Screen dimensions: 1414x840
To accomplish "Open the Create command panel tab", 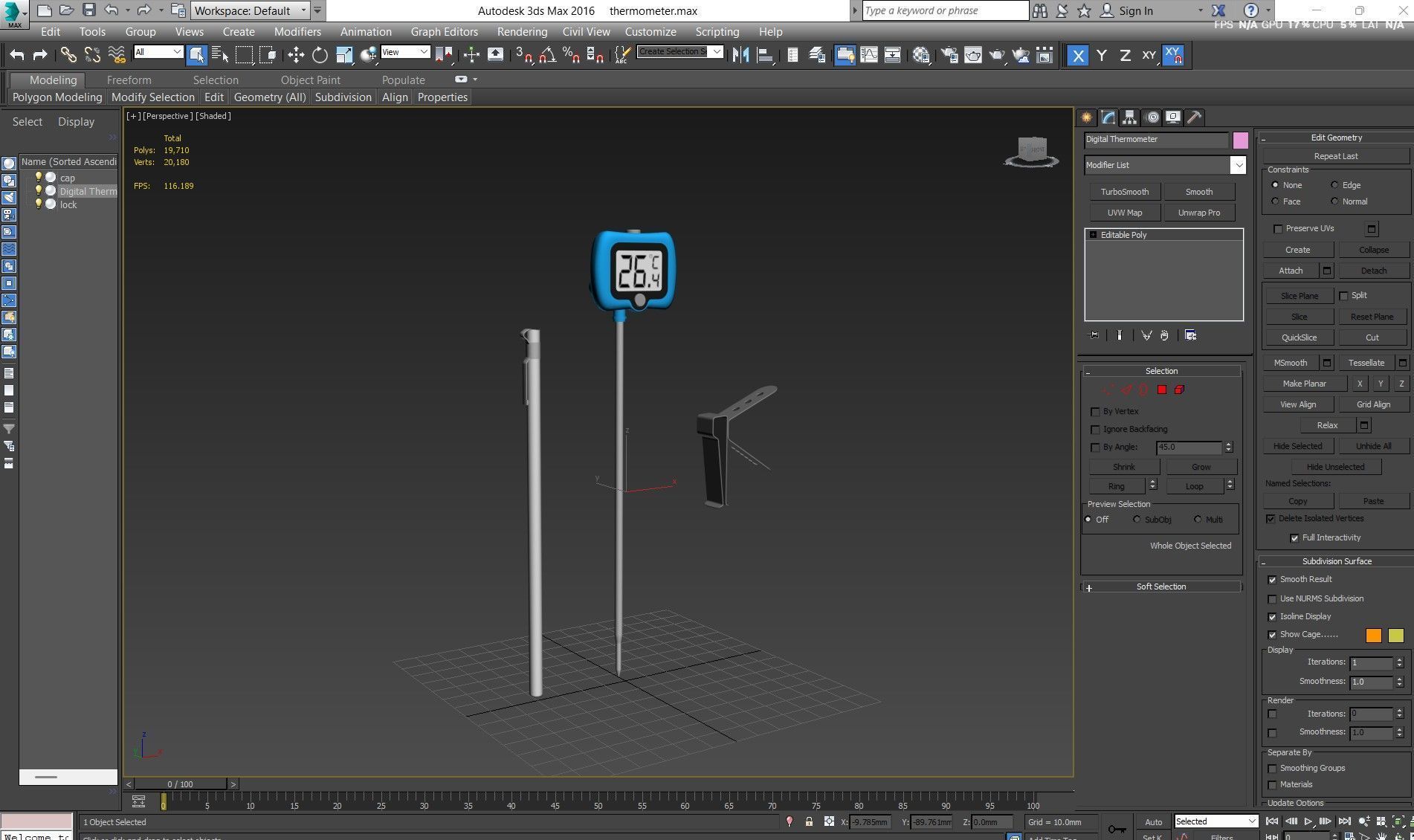I will [1087, 117].
